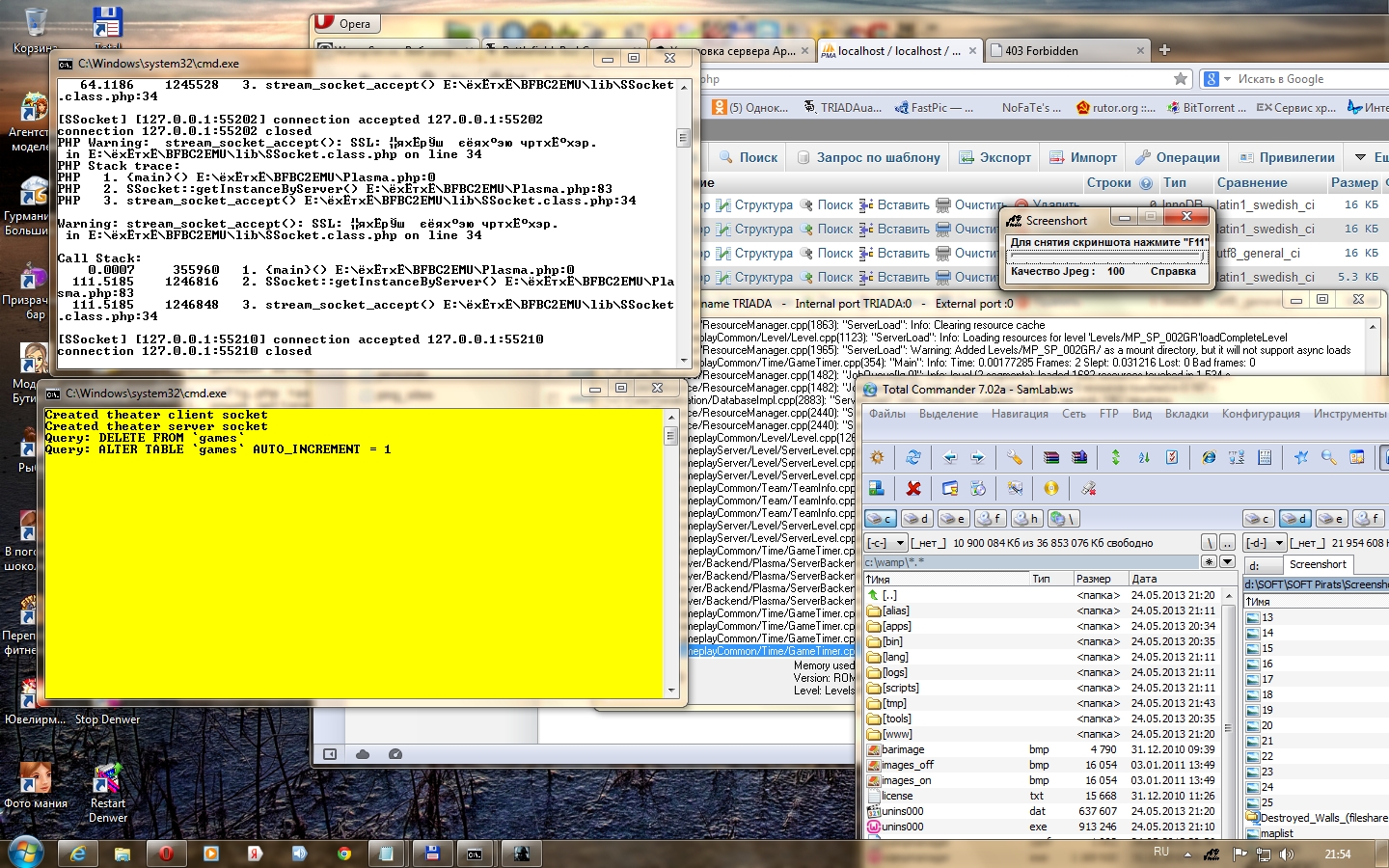Switch to the 403 Forbidden tab in Opera
The height and width of the screenshot is (868, 1389).
1068,50
